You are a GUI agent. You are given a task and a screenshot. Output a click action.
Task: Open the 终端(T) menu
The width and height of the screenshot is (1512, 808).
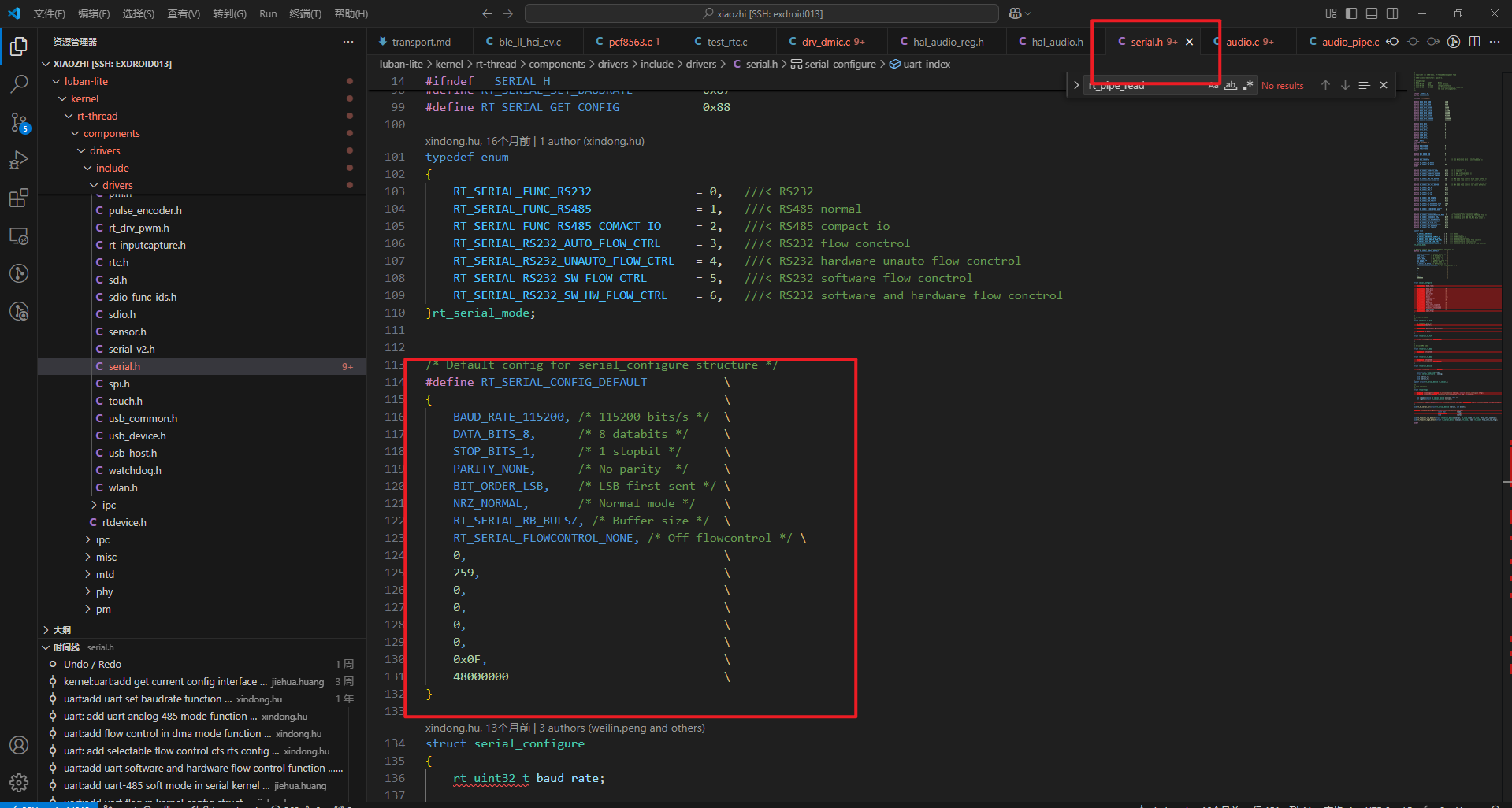coord(306,13)
